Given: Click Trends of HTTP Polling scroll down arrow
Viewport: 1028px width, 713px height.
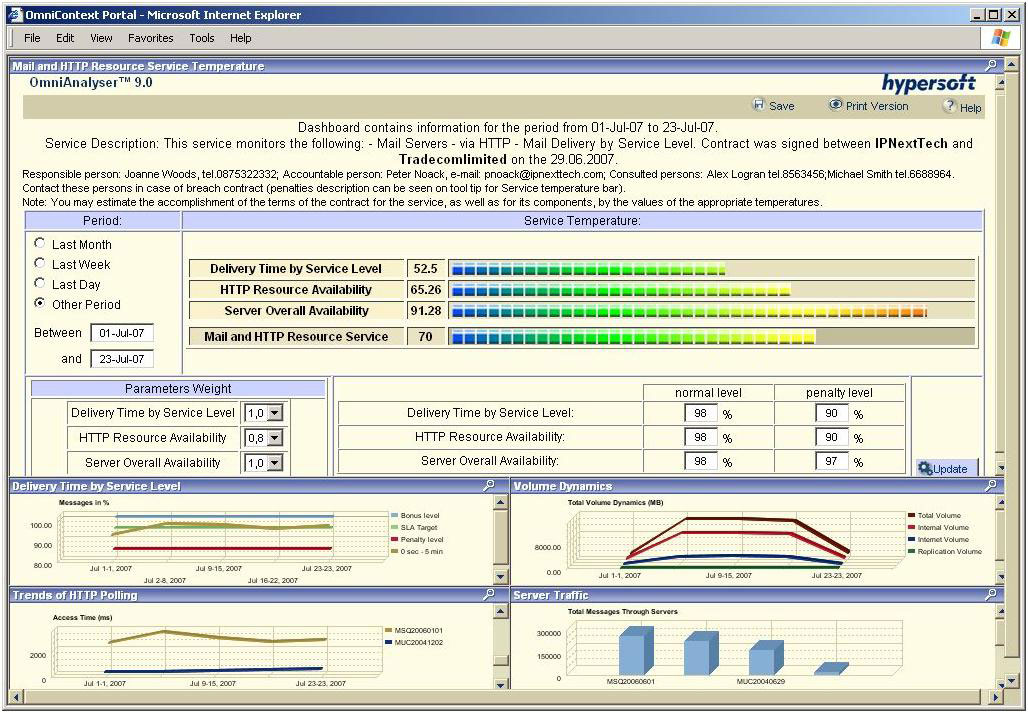Looking at the screenshot, I should coord(500,684).
